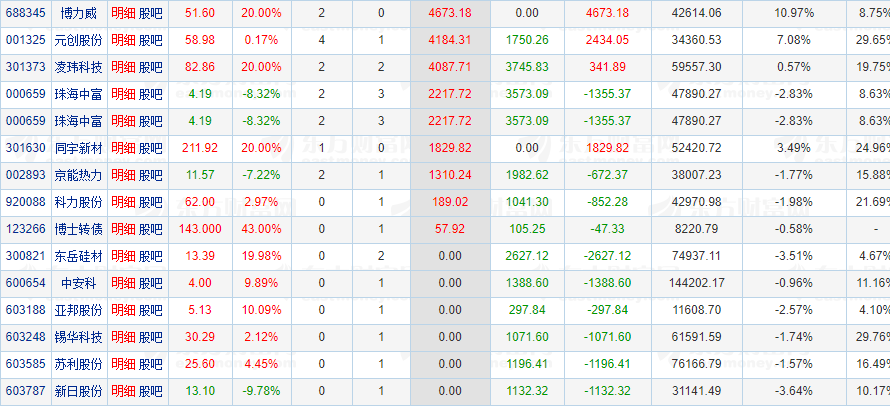This screenshot has width=890, height=406.
Task: Open 明细 for 亚邦股份
Action: [123, 310]
